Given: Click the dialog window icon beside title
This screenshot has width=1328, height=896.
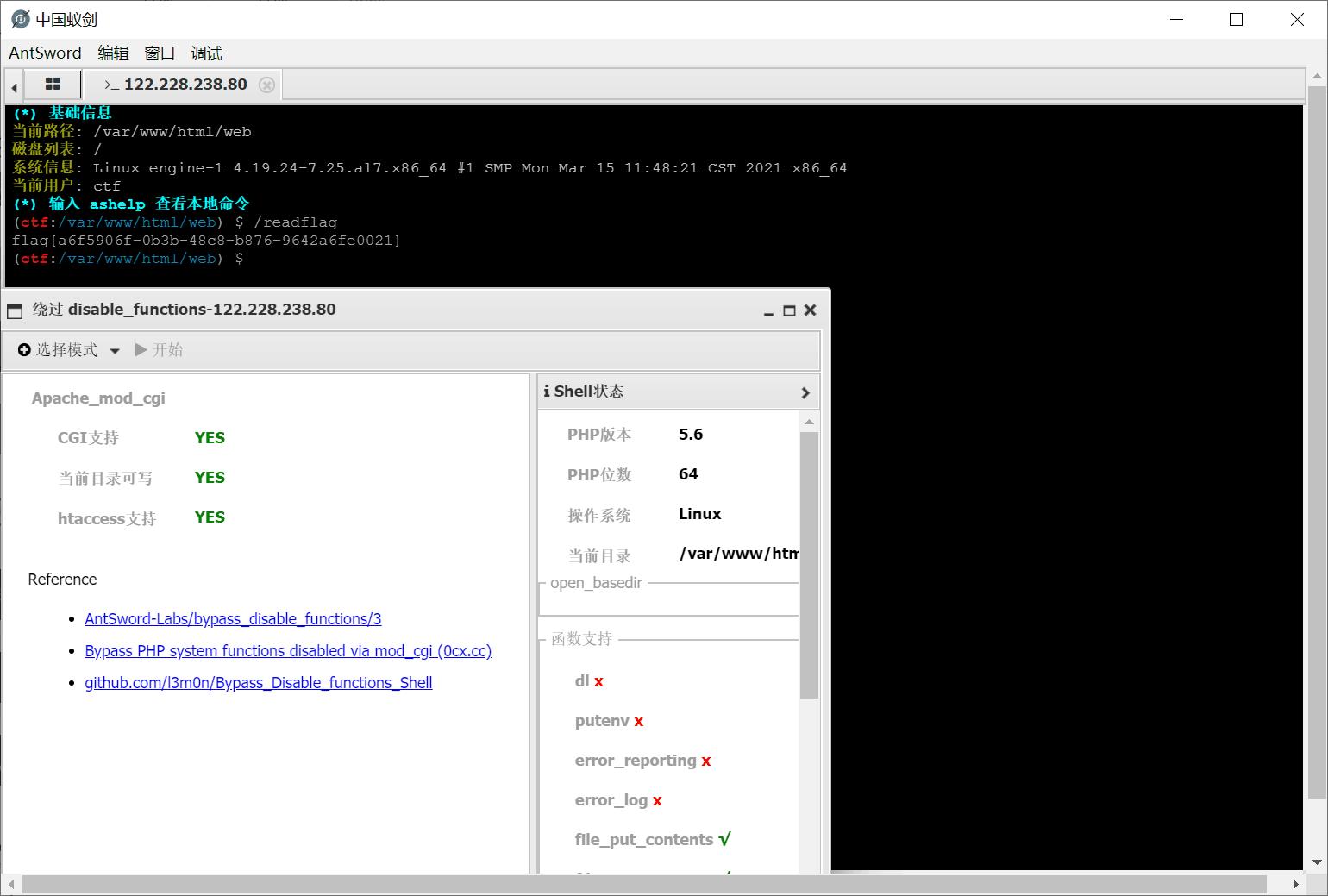Looking at the screenshot, I should pos(15,310).
